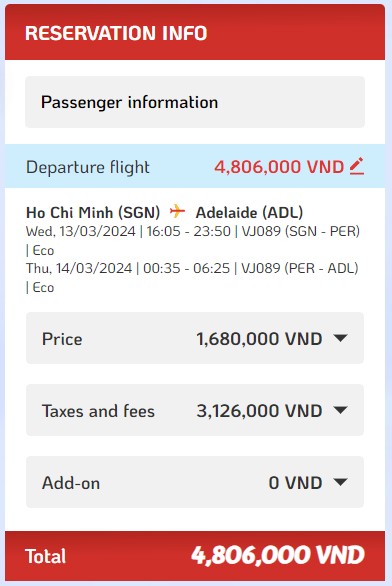Expand the Add-on dropdown arrow
Image resolution: width=392 pixels, height=586 pixels.
coord(340,482)
